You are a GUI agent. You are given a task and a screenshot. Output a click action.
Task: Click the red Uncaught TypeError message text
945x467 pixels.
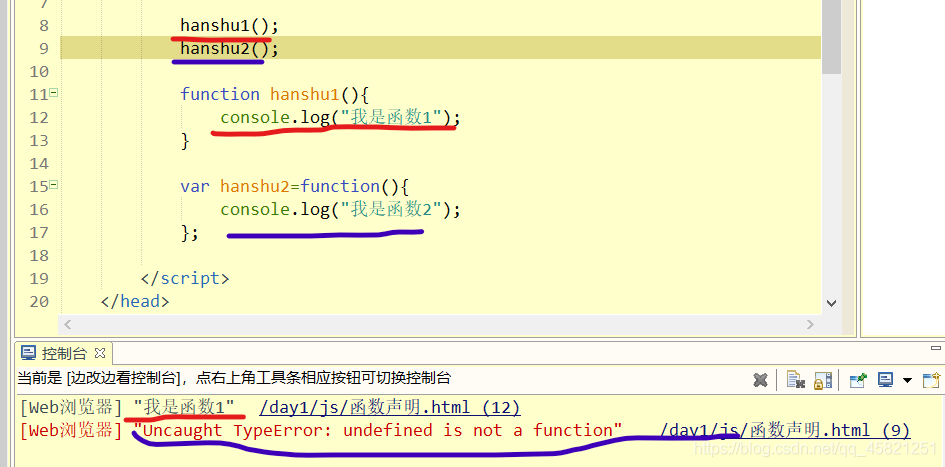pyautogui.click(x=378, y=430)
